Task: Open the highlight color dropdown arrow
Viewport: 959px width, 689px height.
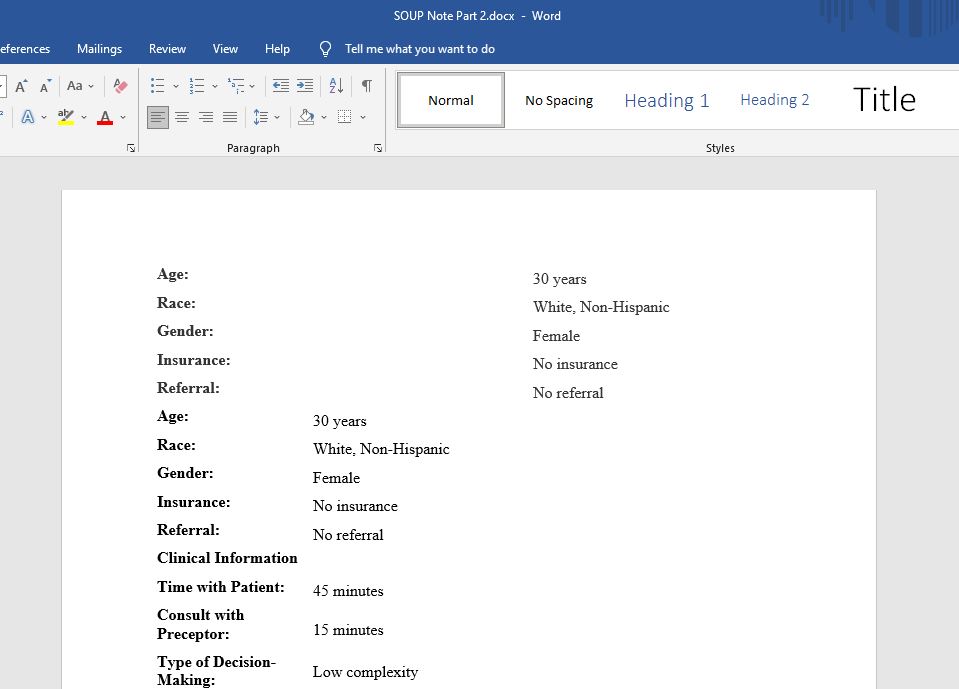Action: (x=84, y=117)
